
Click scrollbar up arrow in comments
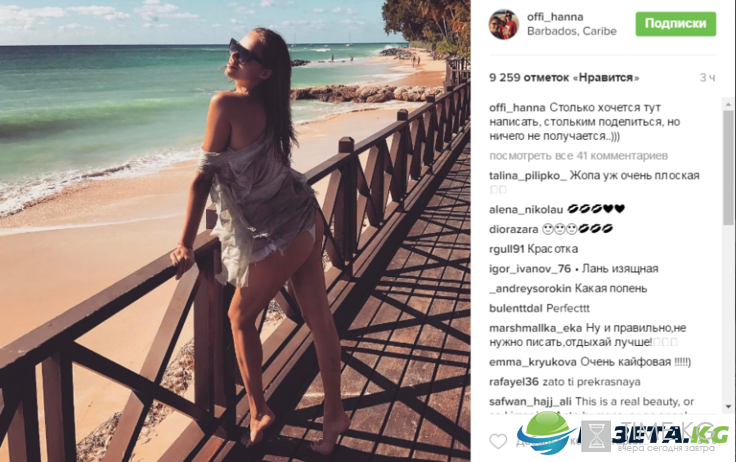click(x=728, y=104)
